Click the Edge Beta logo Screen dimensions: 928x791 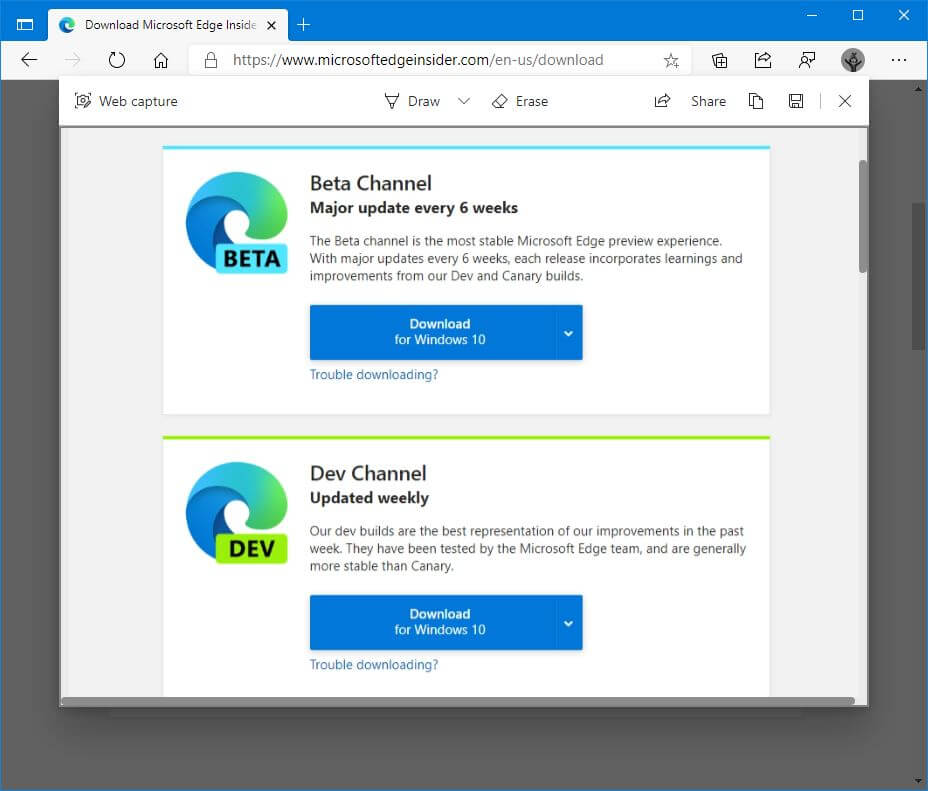[x=237, y=222]
